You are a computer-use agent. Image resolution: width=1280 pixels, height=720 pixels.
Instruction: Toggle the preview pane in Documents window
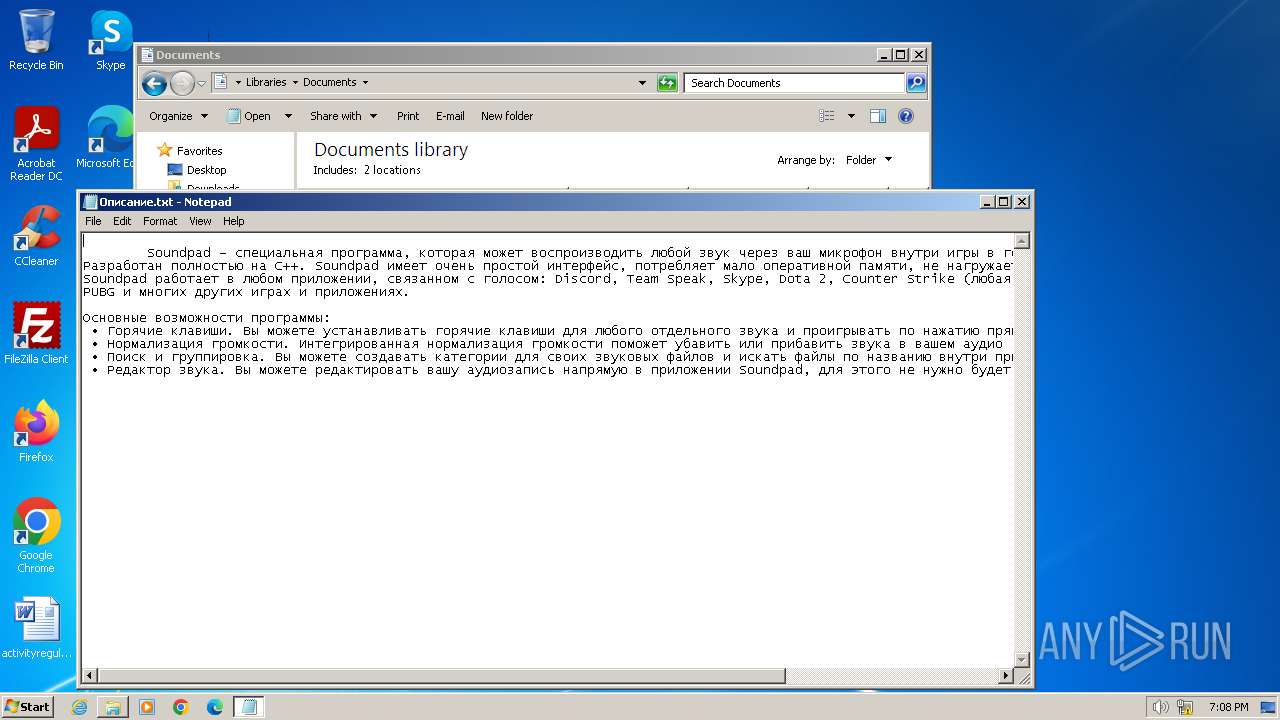[878, 116]
